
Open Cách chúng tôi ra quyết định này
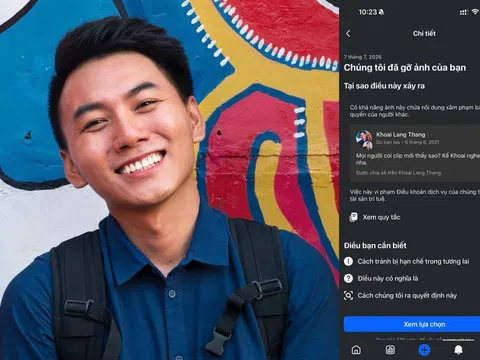click(x=407, y=295)
